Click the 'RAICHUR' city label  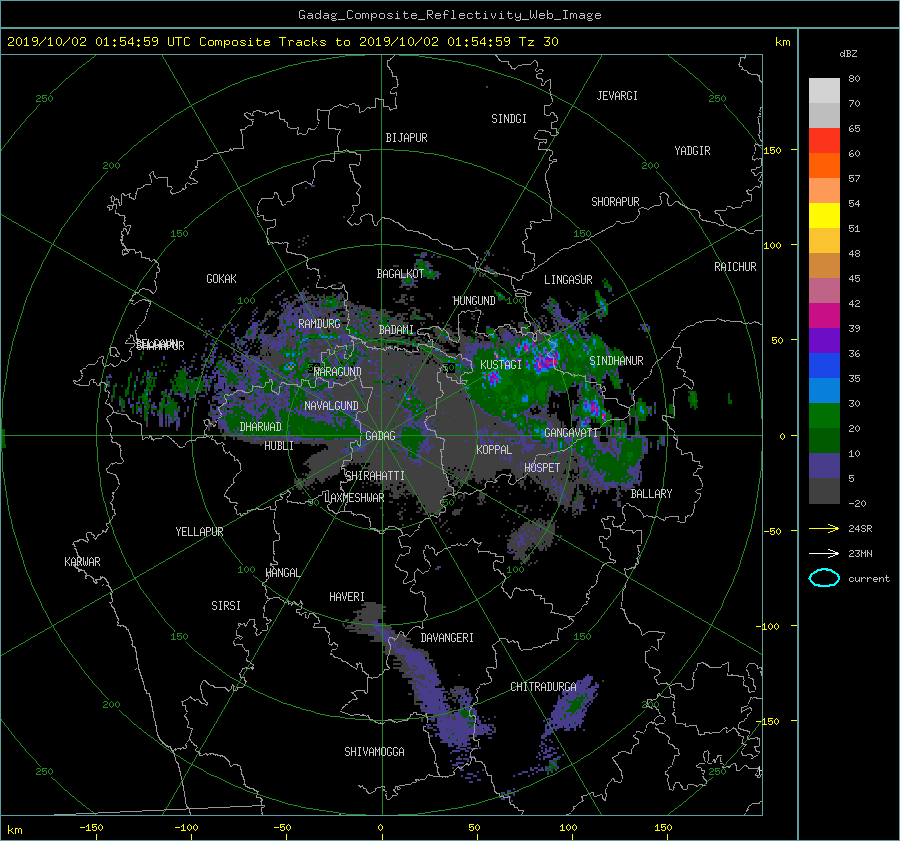coord(735,267)
